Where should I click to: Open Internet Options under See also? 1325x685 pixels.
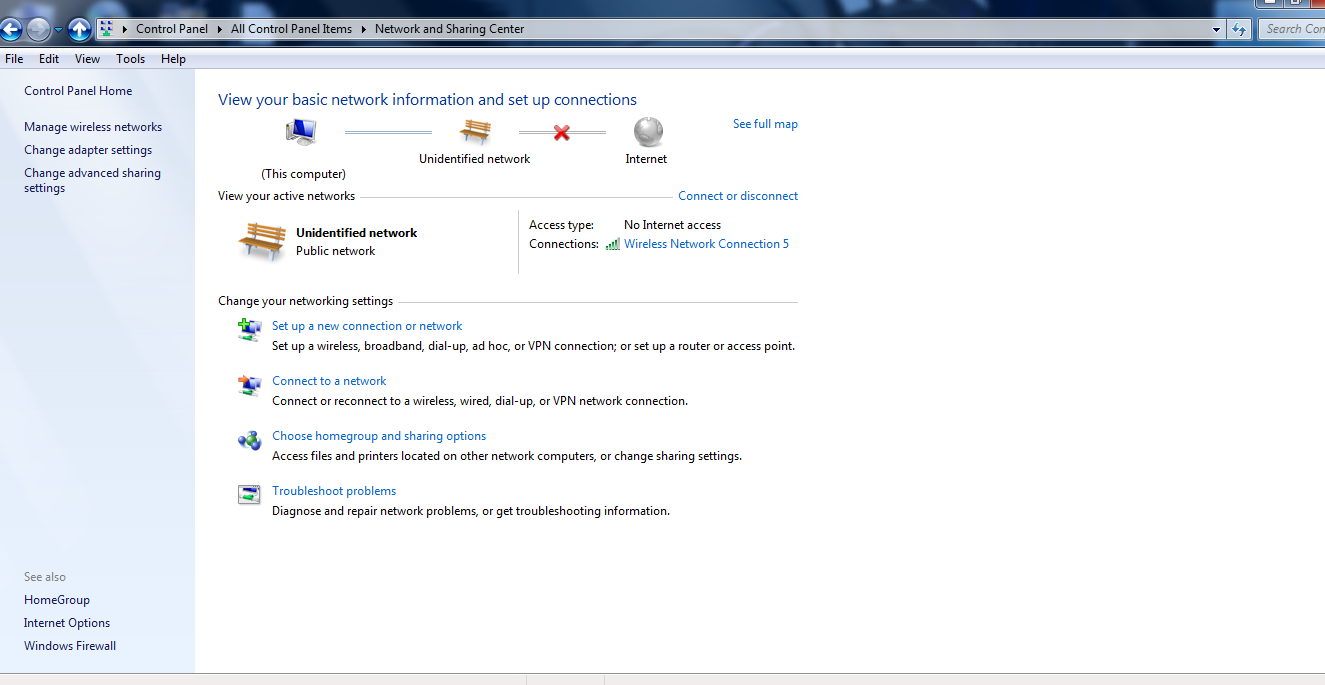pyautogui.click(x=67, y=623)
